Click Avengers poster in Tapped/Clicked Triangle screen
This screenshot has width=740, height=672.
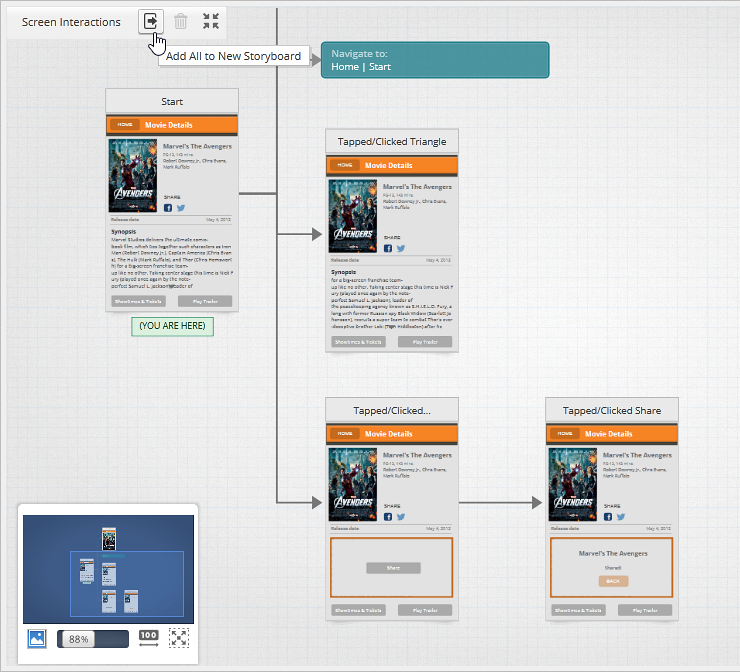(x=353, y=216)
